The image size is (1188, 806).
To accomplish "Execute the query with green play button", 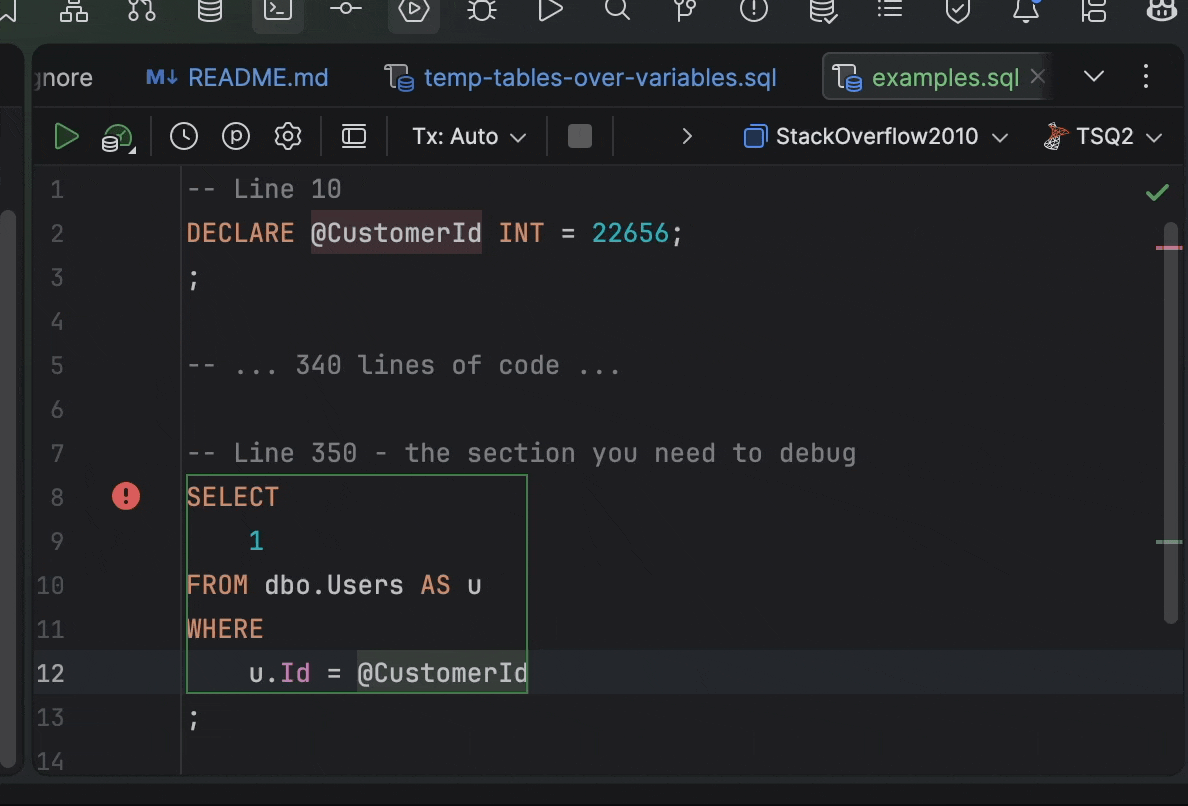I will coord(67,137).
